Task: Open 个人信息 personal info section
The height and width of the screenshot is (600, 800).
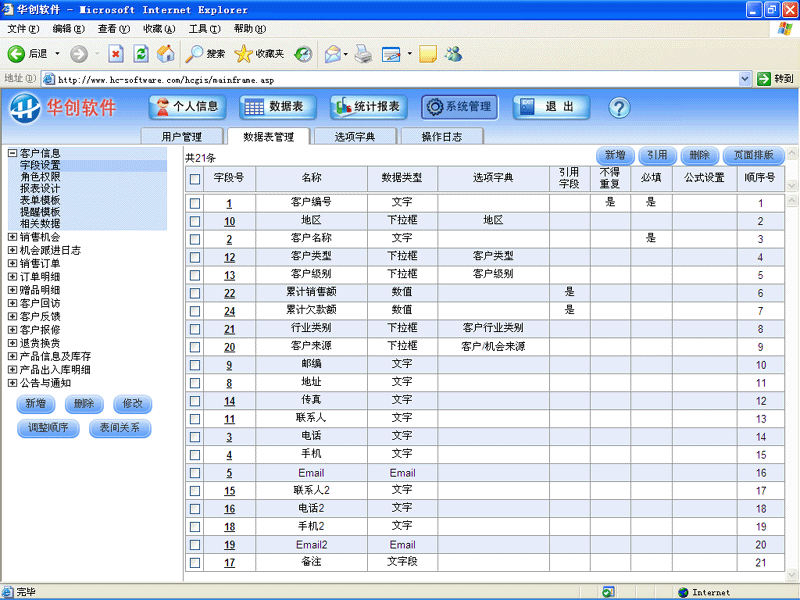Action: (187, 107)
